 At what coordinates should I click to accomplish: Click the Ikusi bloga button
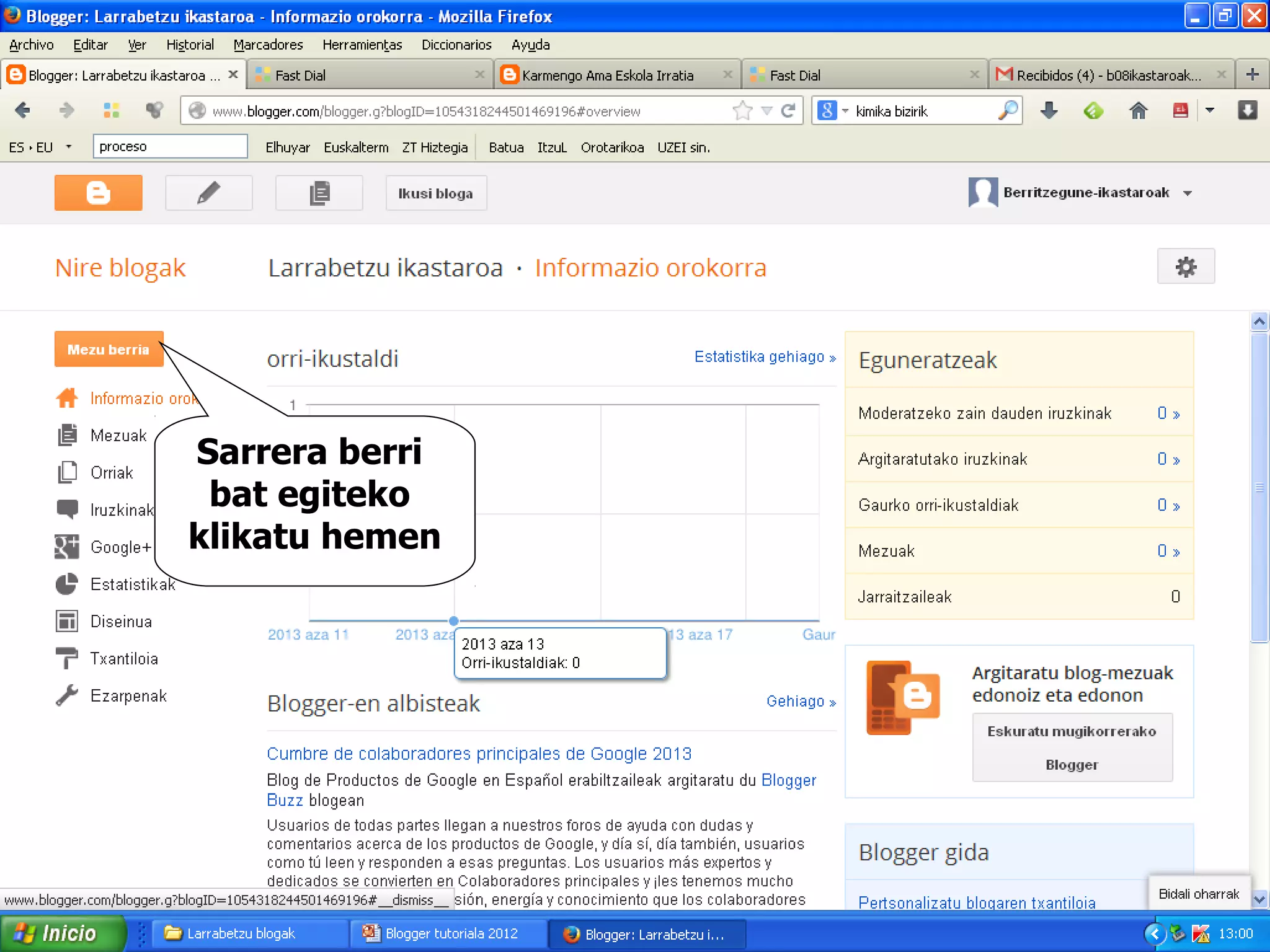[435, 193]
